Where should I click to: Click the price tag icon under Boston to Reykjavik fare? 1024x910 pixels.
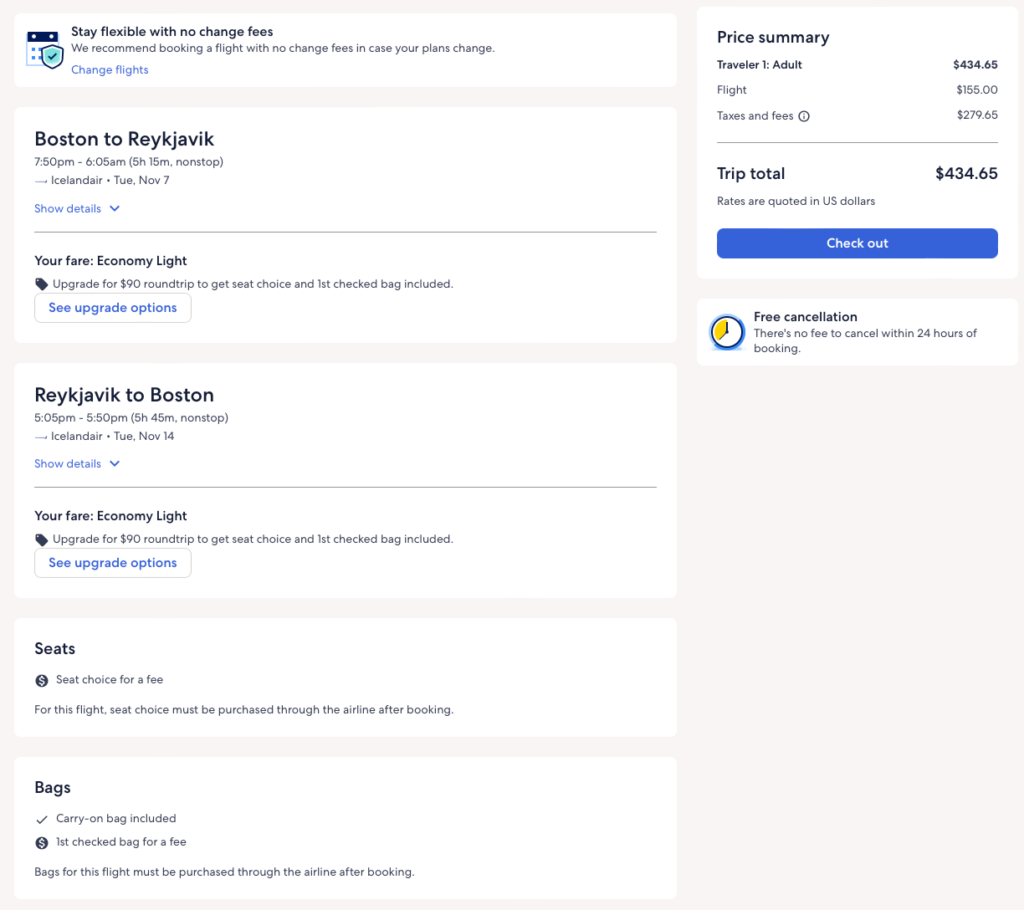click(41, 284)
